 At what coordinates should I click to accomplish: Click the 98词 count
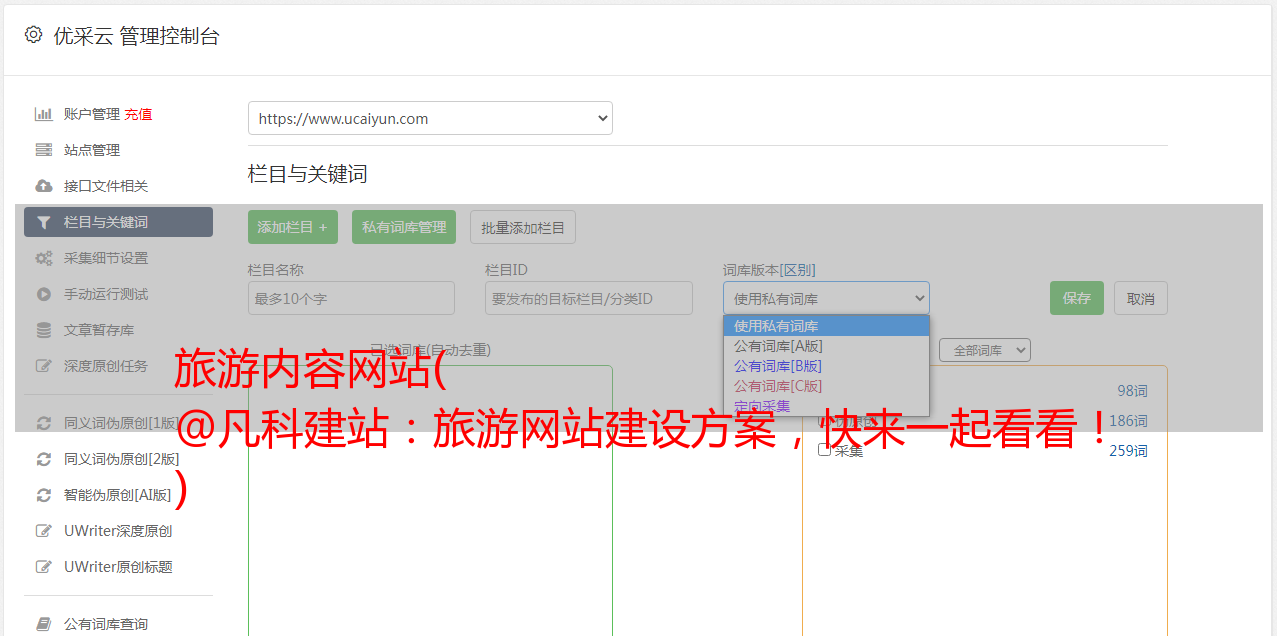(1132, 391)
